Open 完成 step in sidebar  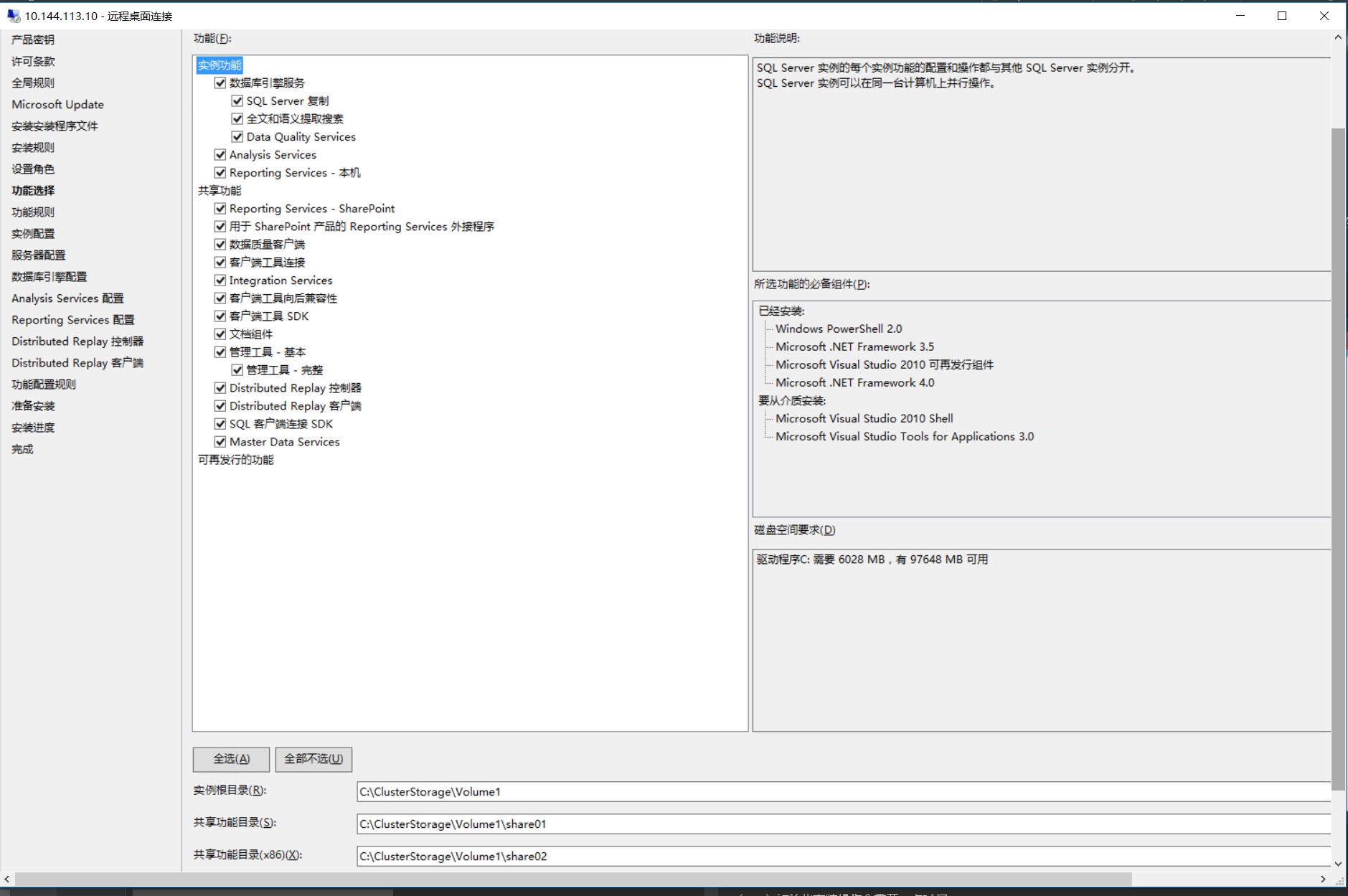22,449
